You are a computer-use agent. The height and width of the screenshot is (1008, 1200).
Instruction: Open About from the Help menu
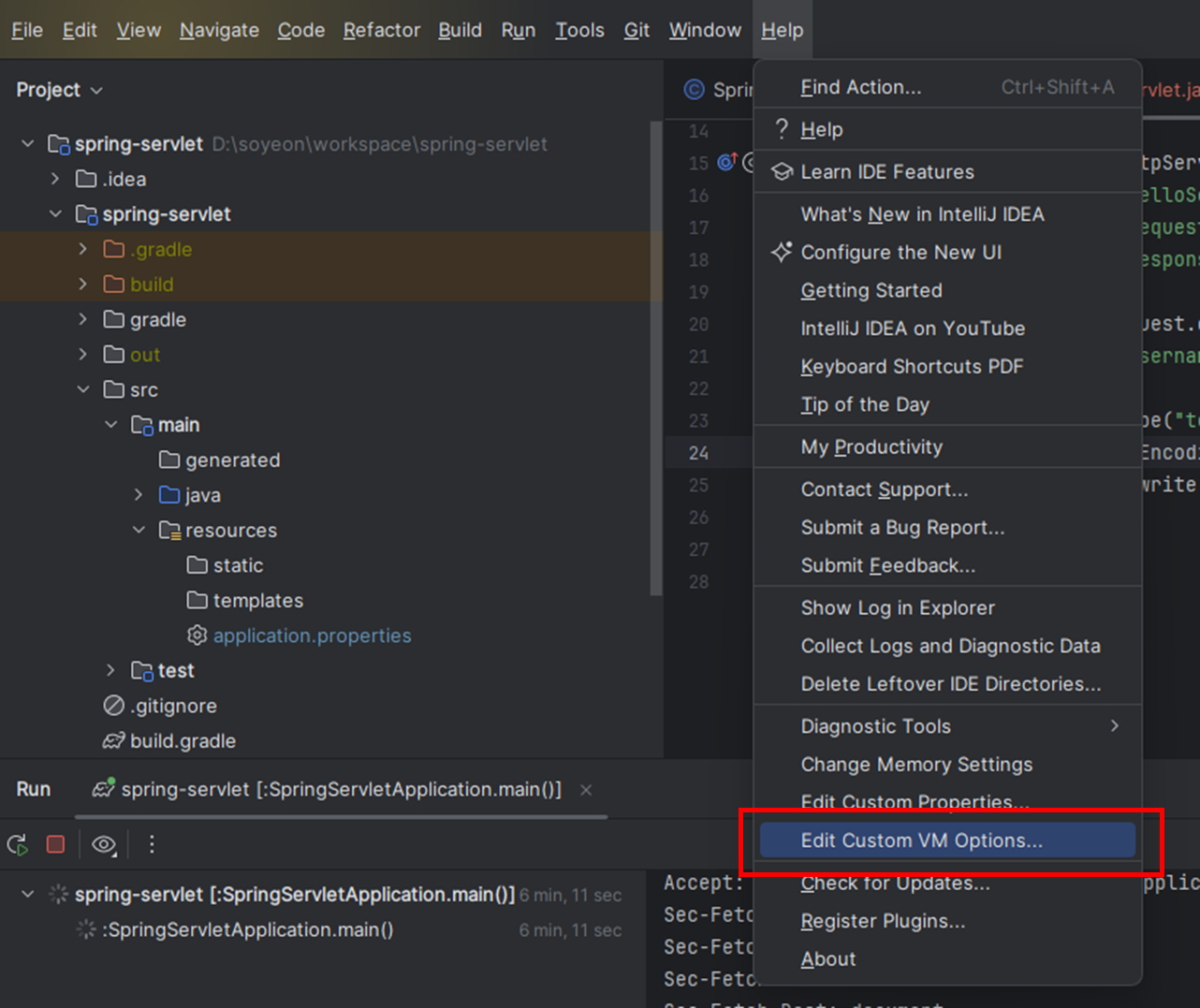pos(947,958)
